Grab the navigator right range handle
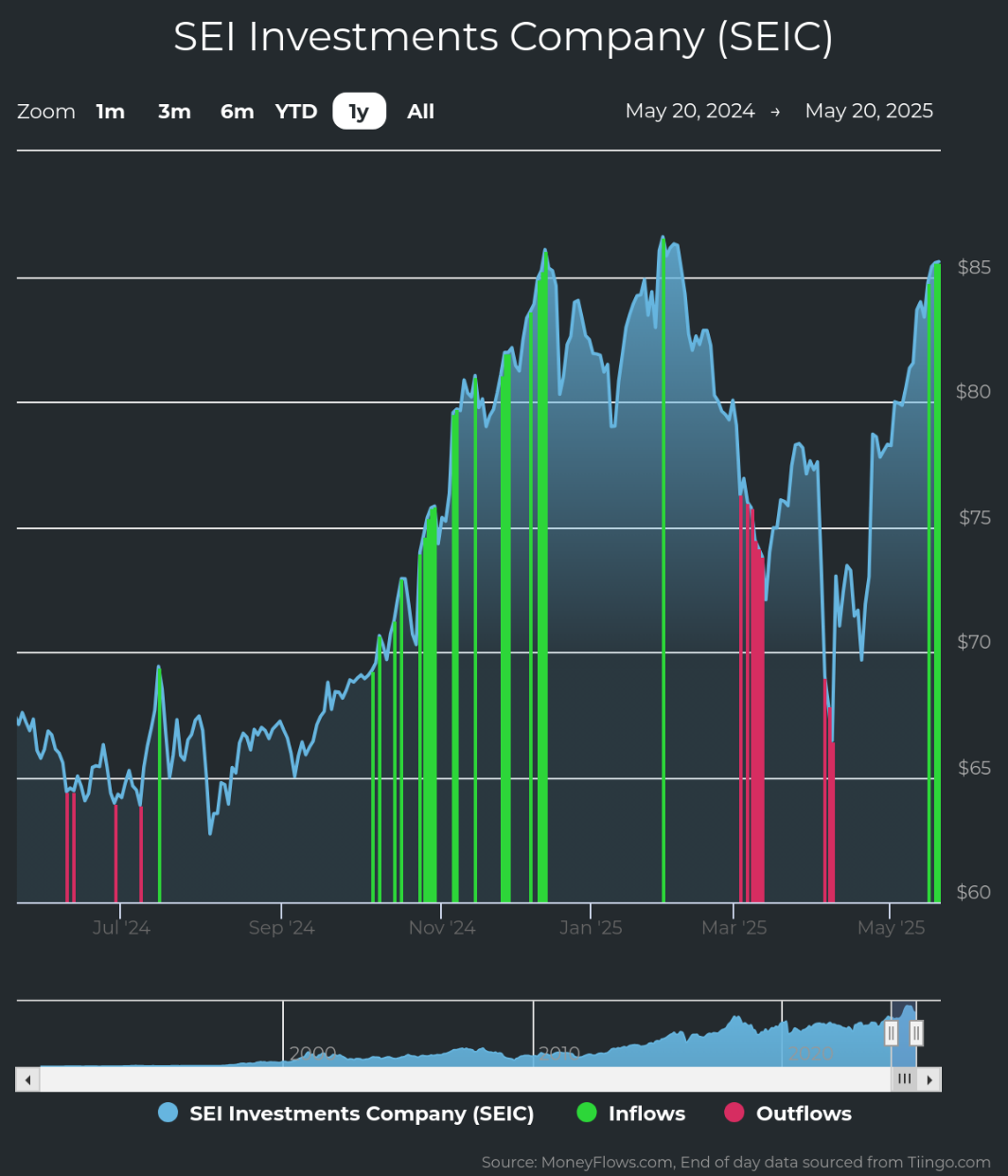This screenshot has height=1176, width=1008. 916,1033
